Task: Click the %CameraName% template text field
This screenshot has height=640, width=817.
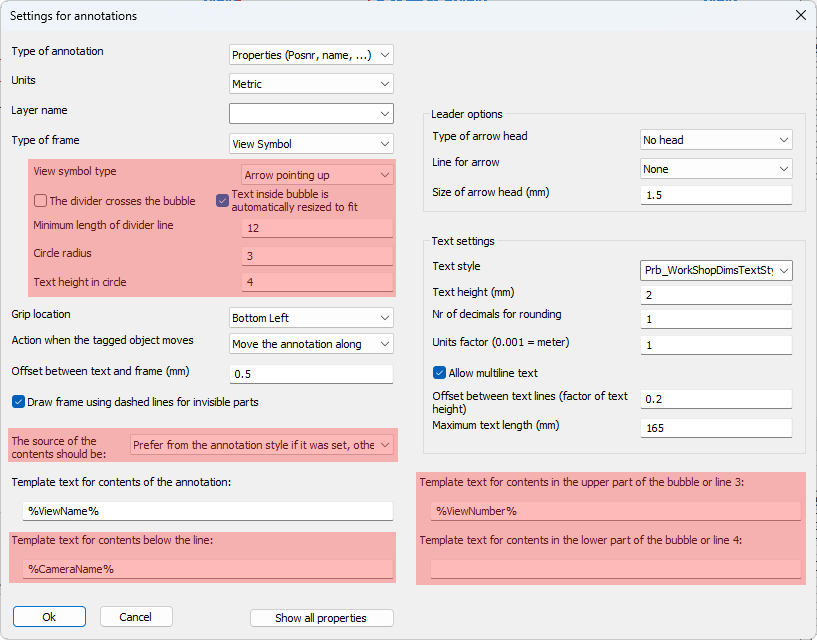Action: 207,569
